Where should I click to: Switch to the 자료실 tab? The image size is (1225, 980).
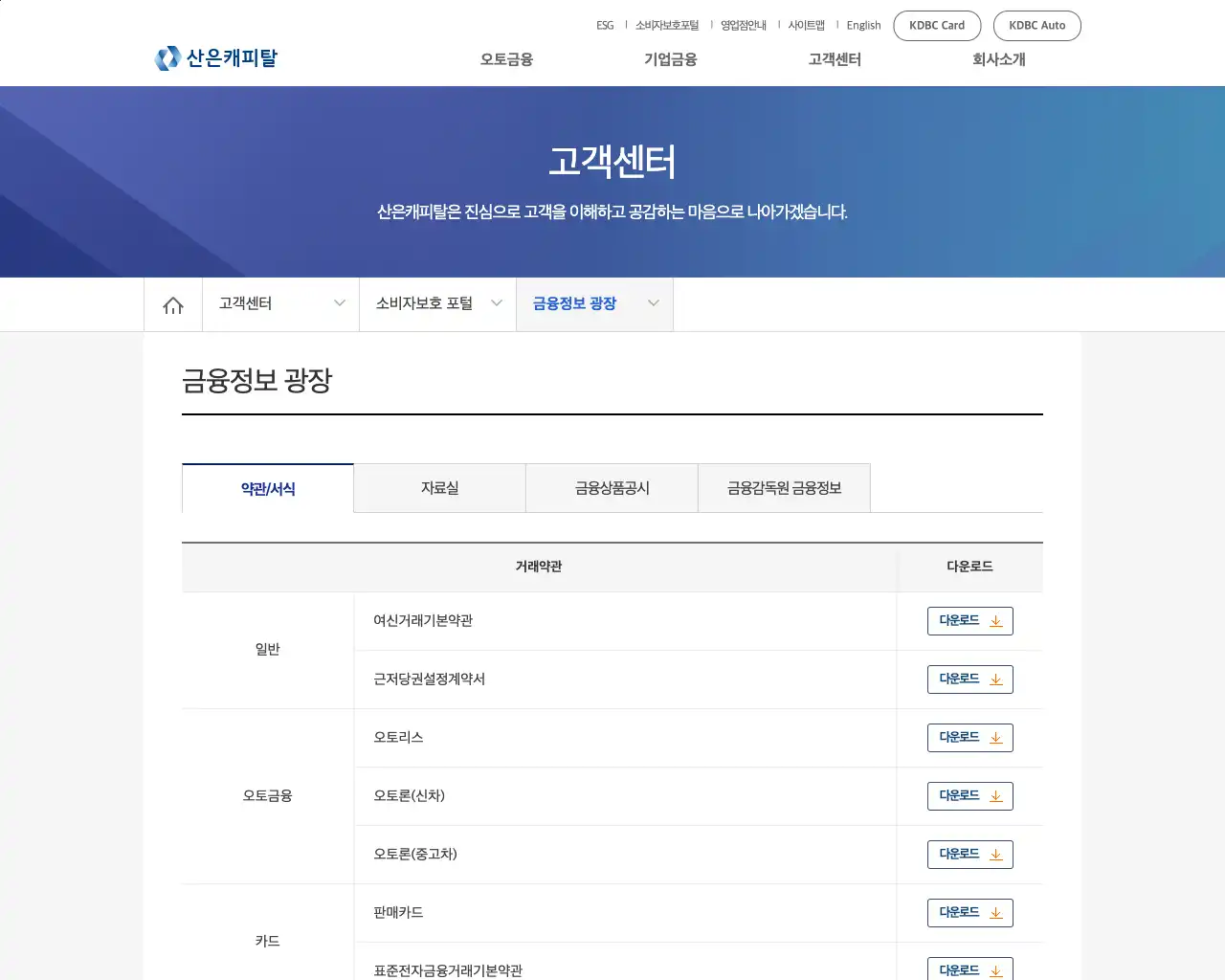click(439, 488)
